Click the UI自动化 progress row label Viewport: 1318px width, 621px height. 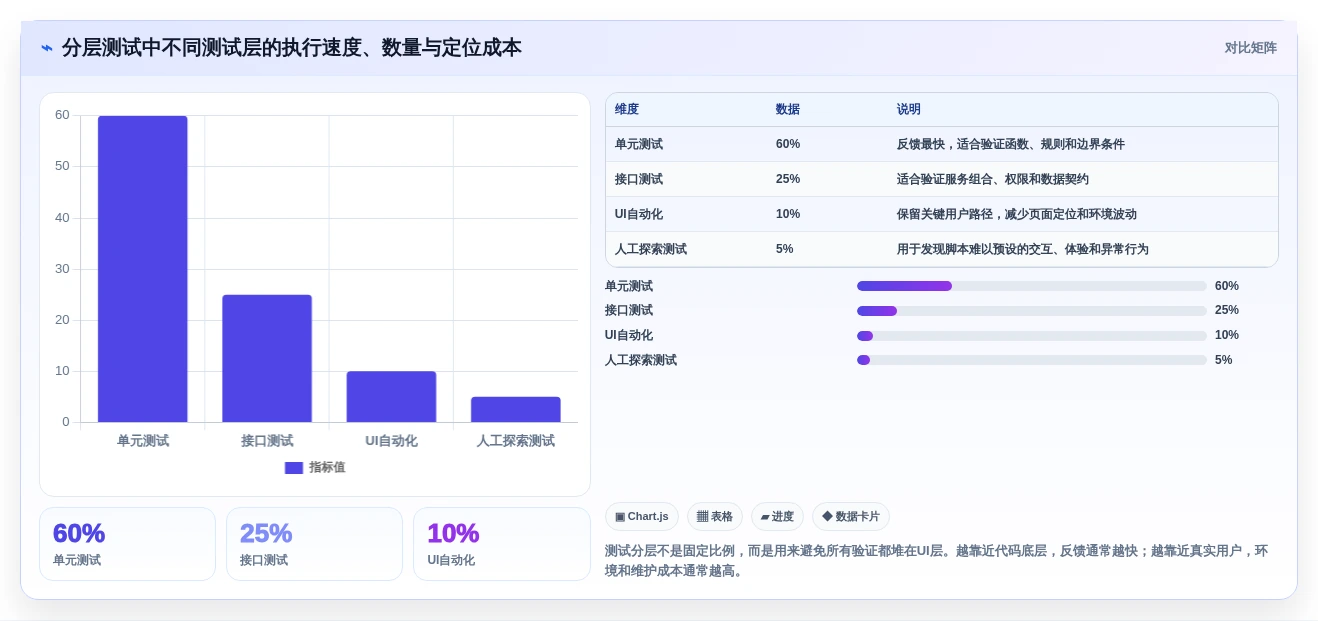[629, 335]
